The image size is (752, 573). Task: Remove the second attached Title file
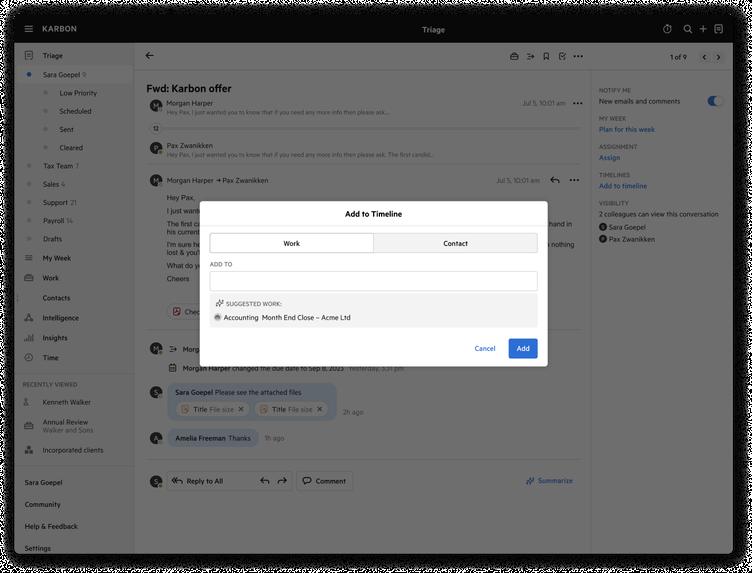pyautogui.click(x=319, y=409)
